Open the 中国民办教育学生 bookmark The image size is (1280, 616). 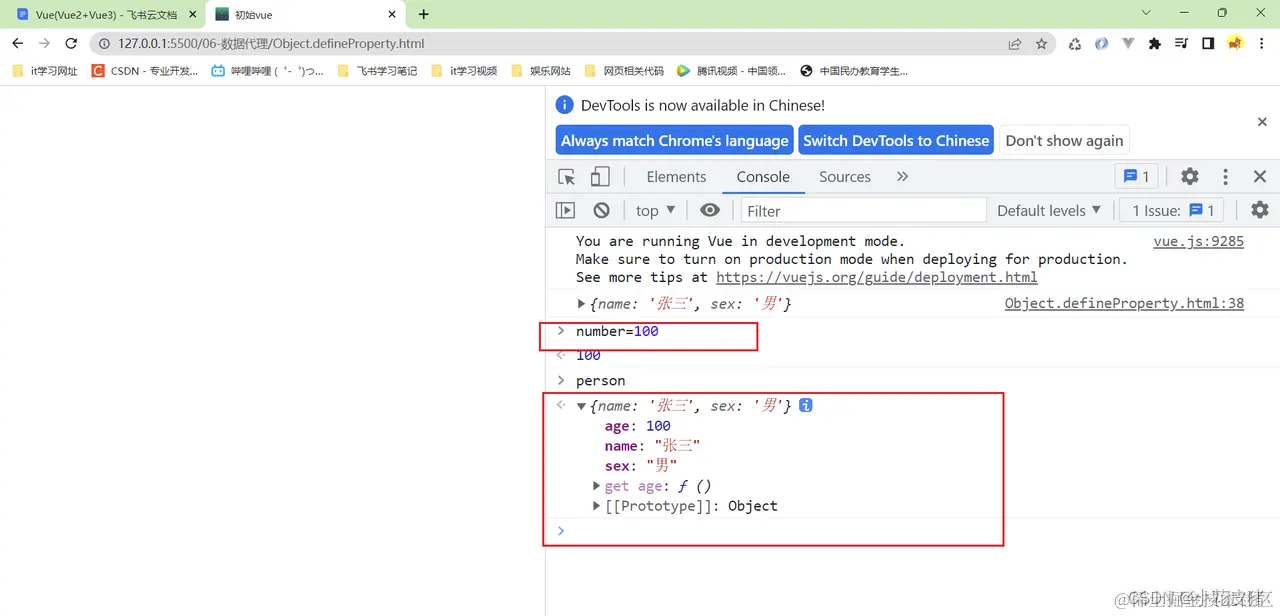pyautogui.click(x=853, y=71)
